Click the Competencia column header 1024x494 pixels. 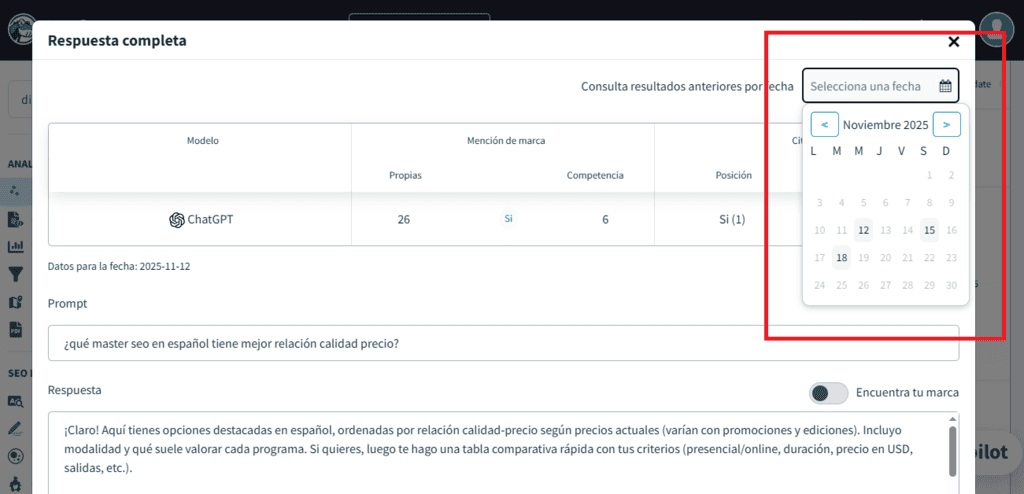tap(595, 175)
